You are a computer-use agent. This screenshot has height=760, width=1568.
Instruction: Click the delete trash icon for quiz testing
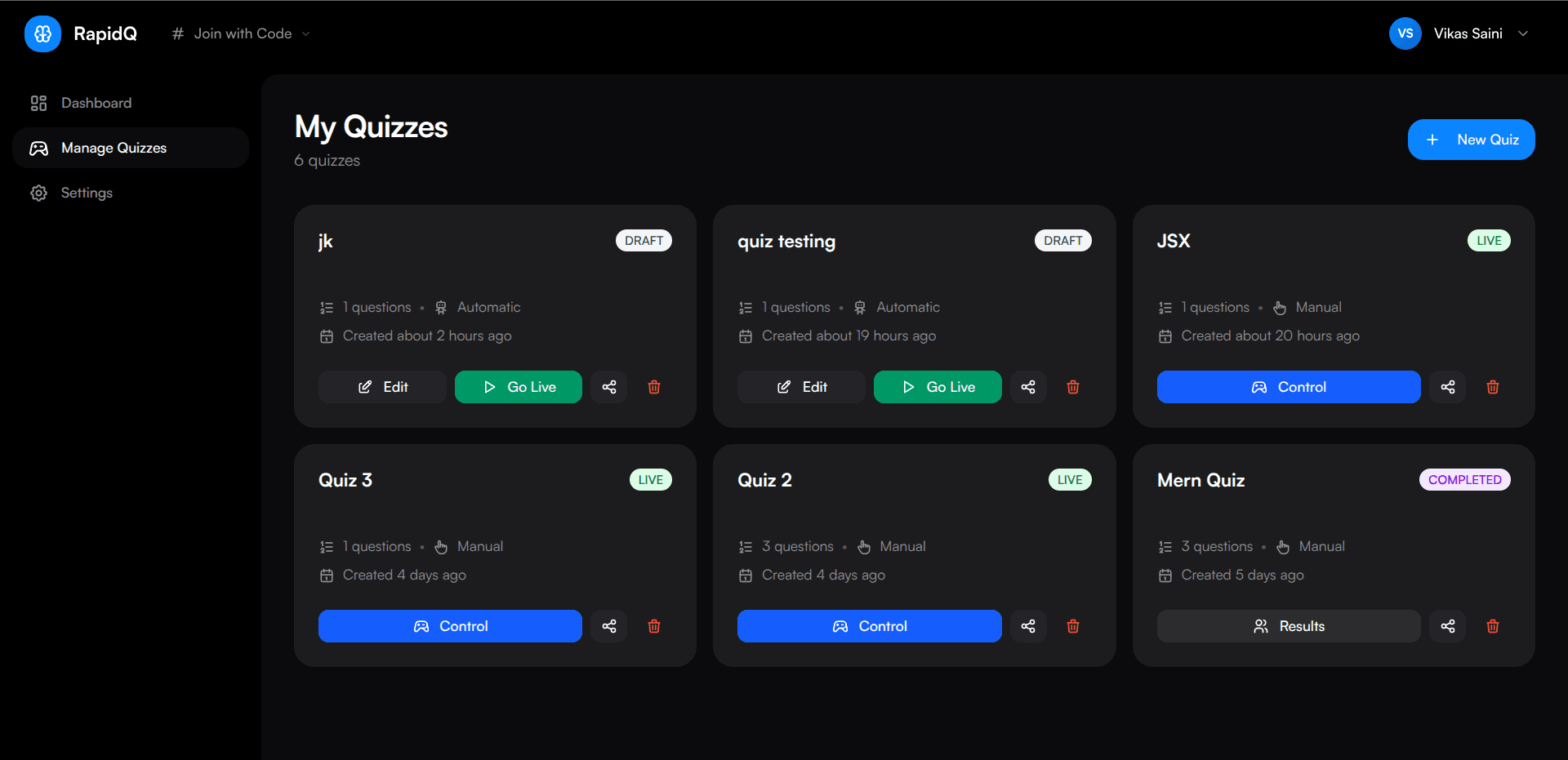point(1073,387)
